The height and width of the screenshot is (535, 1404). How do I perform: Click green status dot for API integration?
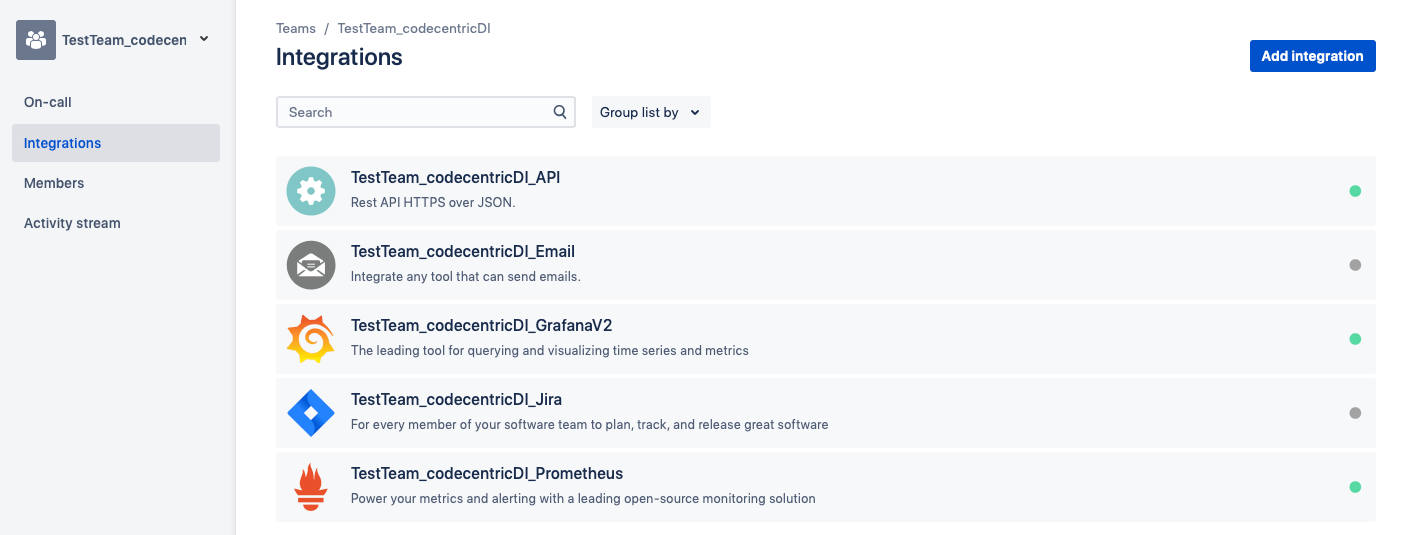[1355, 191]
